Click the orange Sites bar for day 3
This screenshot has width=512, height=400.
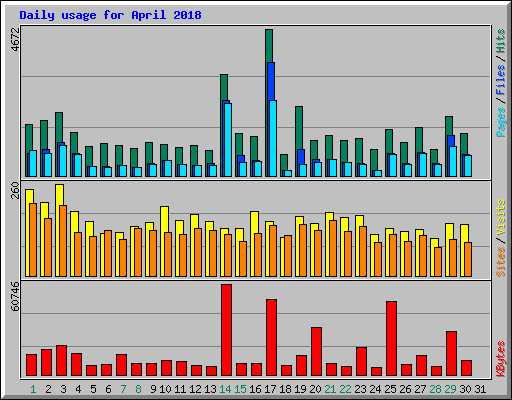pyautogui.click(x=63, y=241)
